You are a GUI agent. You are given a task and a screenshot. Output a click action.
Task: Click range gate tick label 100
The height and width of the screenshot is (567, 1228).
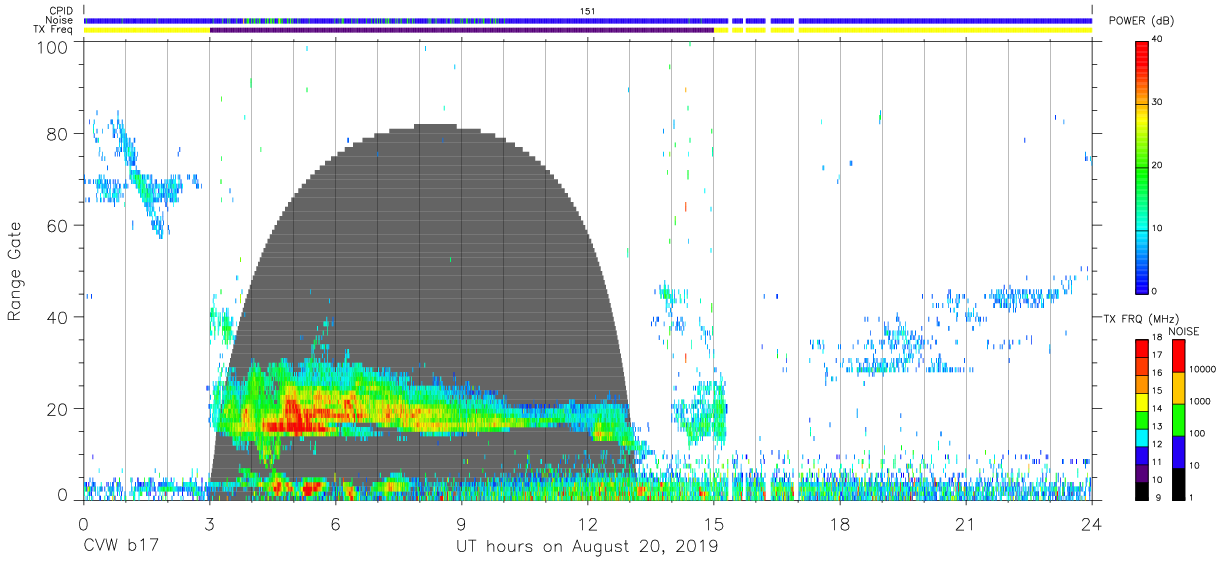coord(54,46)
